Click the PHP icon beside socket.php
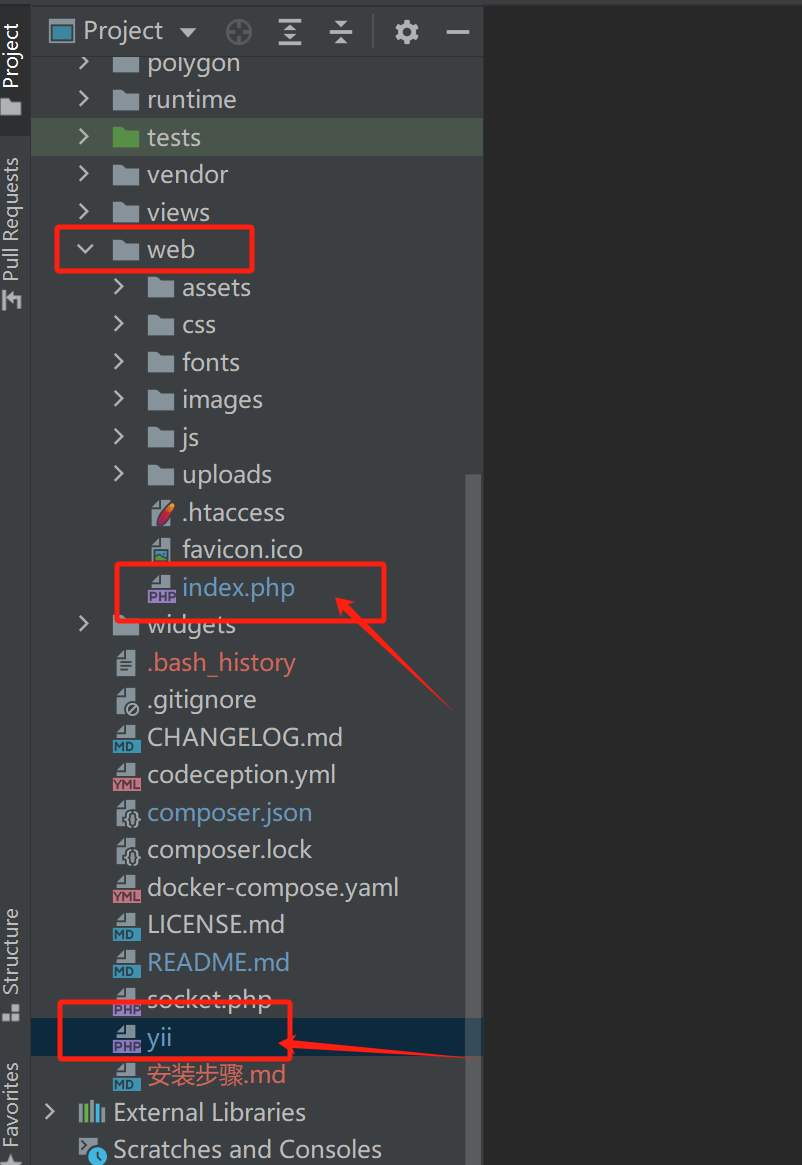The image size is (802, 1165). click(x=125, y=999)
